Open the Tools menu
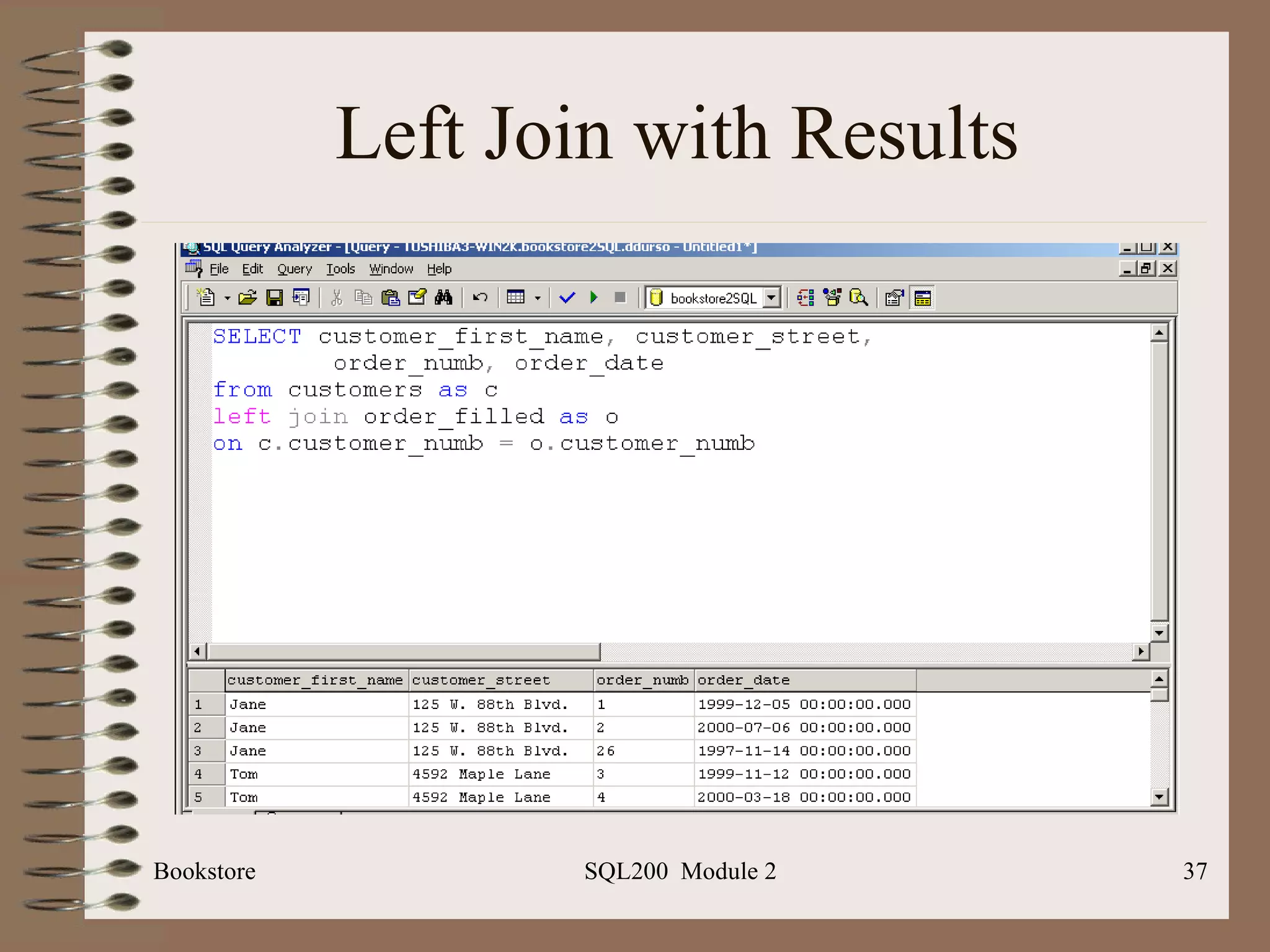Screen dimensions: 1270x952 (340, 269)
